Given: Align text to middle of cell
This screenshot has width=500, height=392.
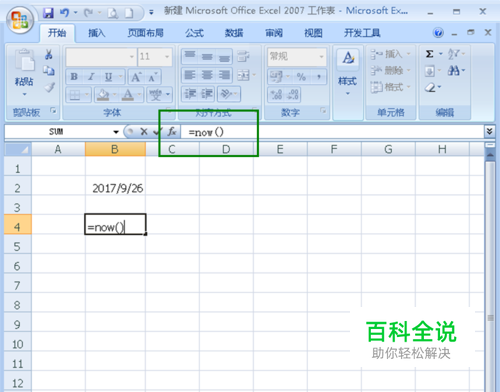Looking at the screenshot, I should [207, 56].
